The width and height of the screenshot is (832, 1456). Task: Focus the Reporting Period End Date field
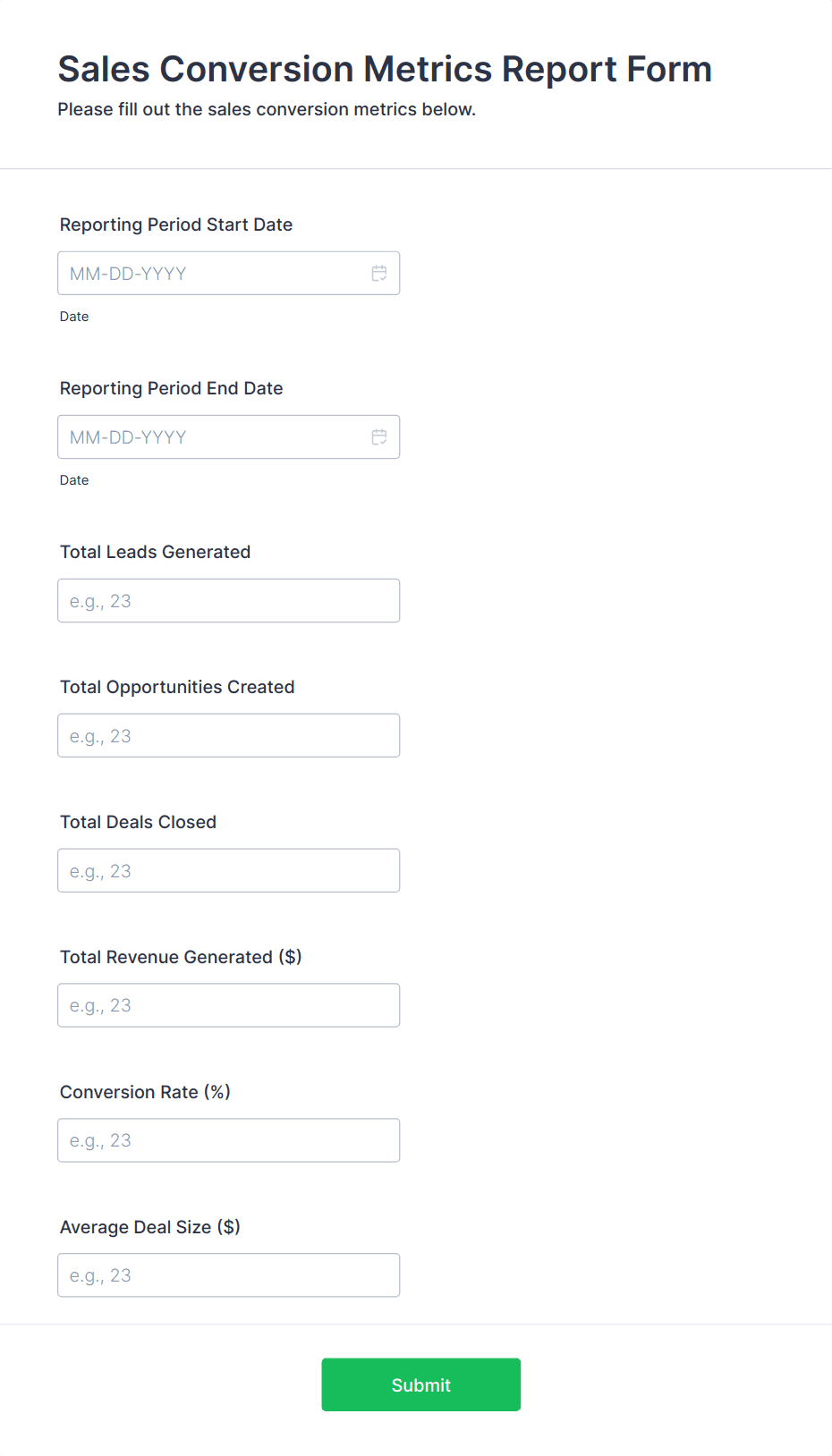coord(228,437)
